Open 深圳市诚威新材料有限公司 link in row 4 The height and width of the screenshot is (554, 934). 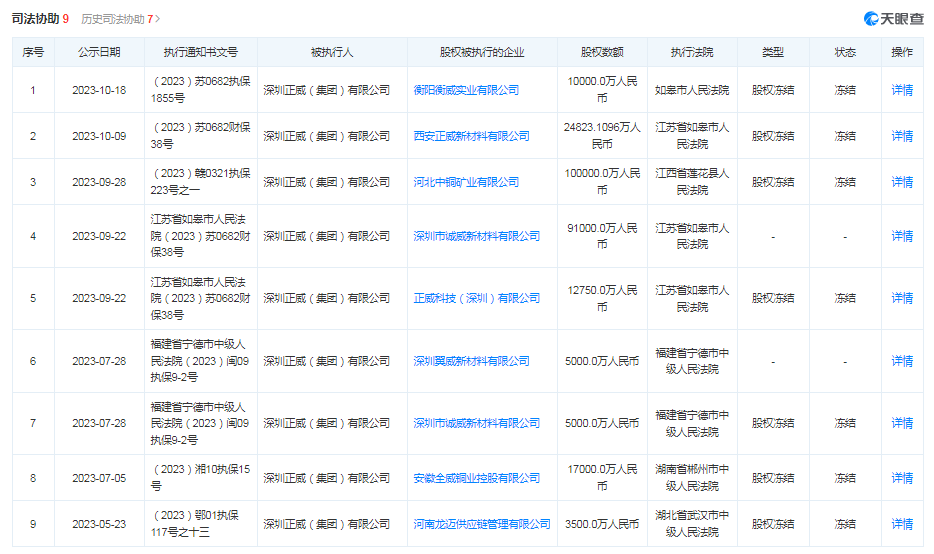(x=477, y=236)
